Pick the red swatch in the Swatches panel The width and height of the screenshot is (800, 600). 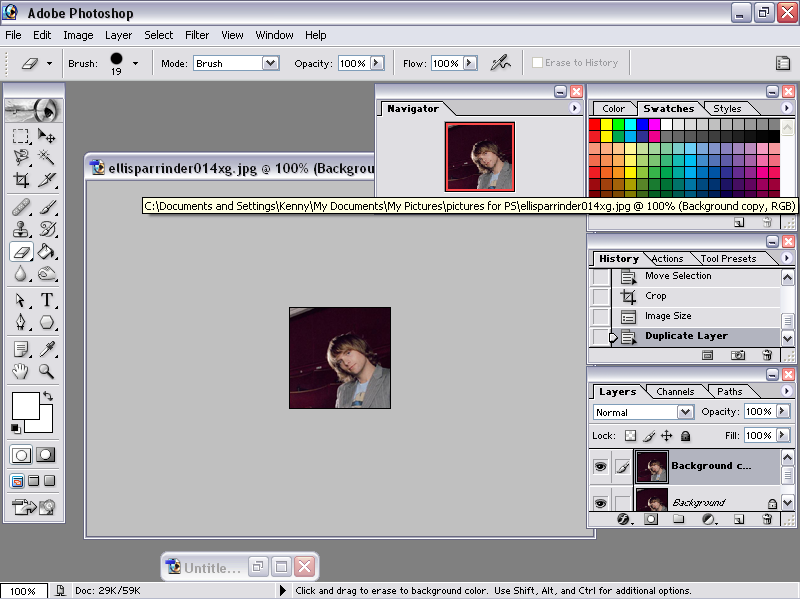593,123
